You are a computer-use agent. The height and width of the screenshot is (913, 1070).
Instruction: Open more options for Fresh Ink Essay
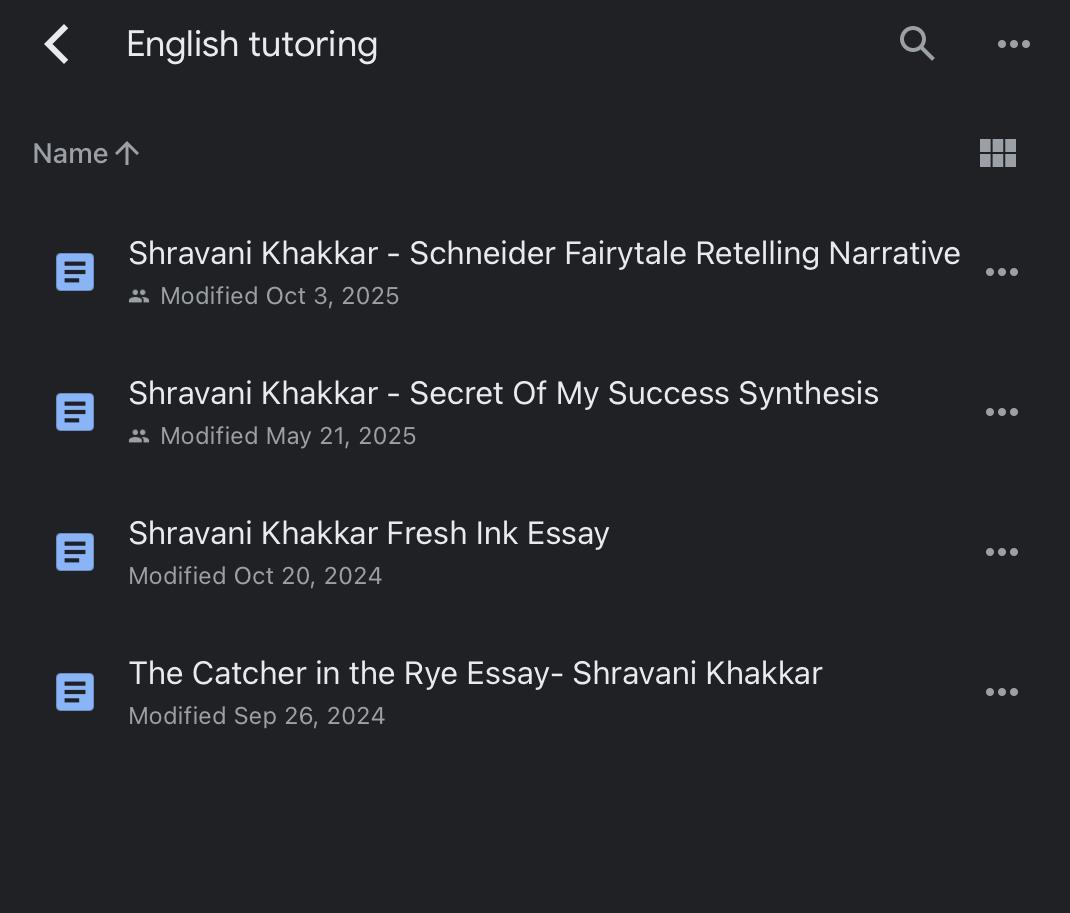[1001, 552]
